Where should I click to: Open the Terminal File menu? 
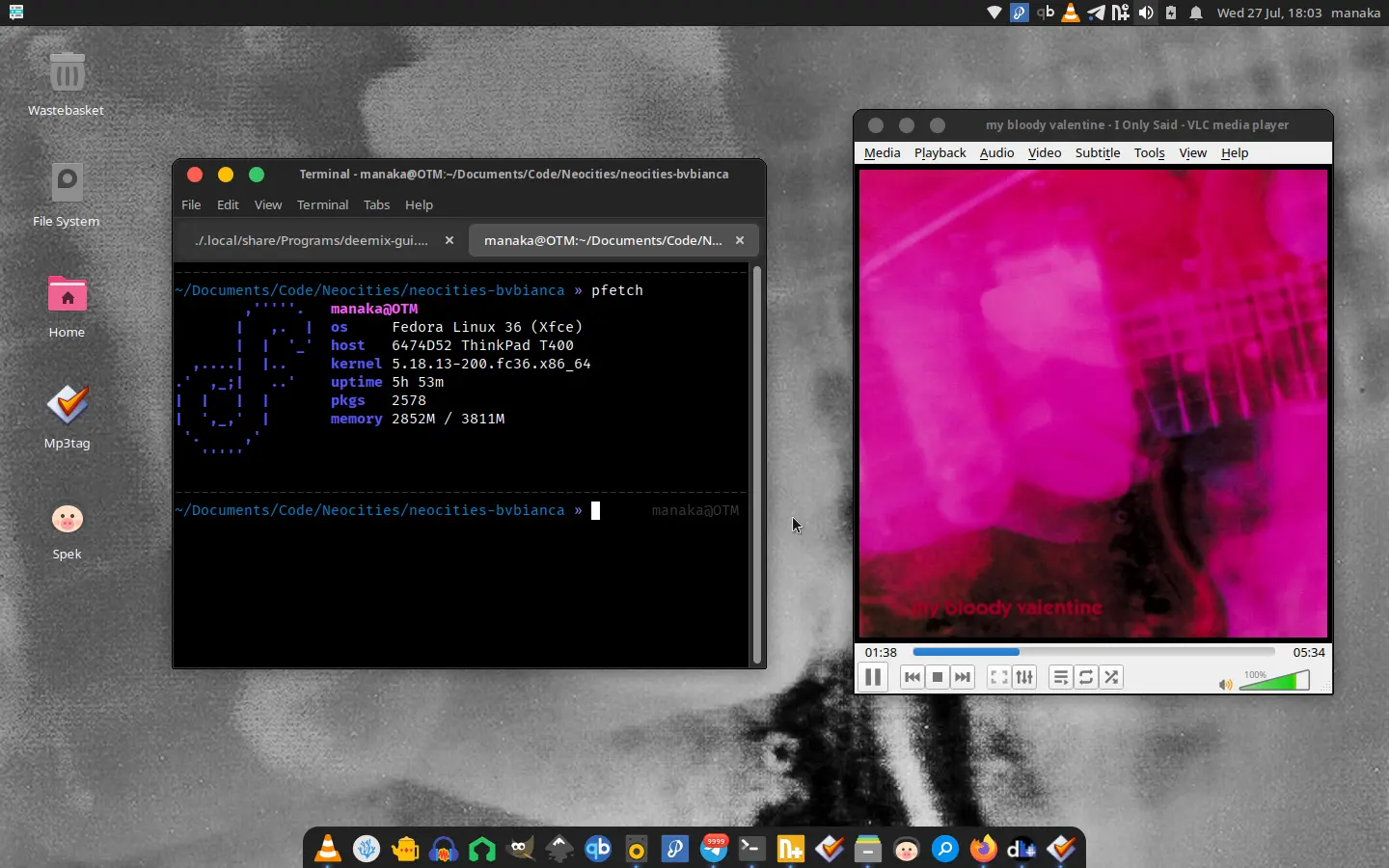pos(191,204)
